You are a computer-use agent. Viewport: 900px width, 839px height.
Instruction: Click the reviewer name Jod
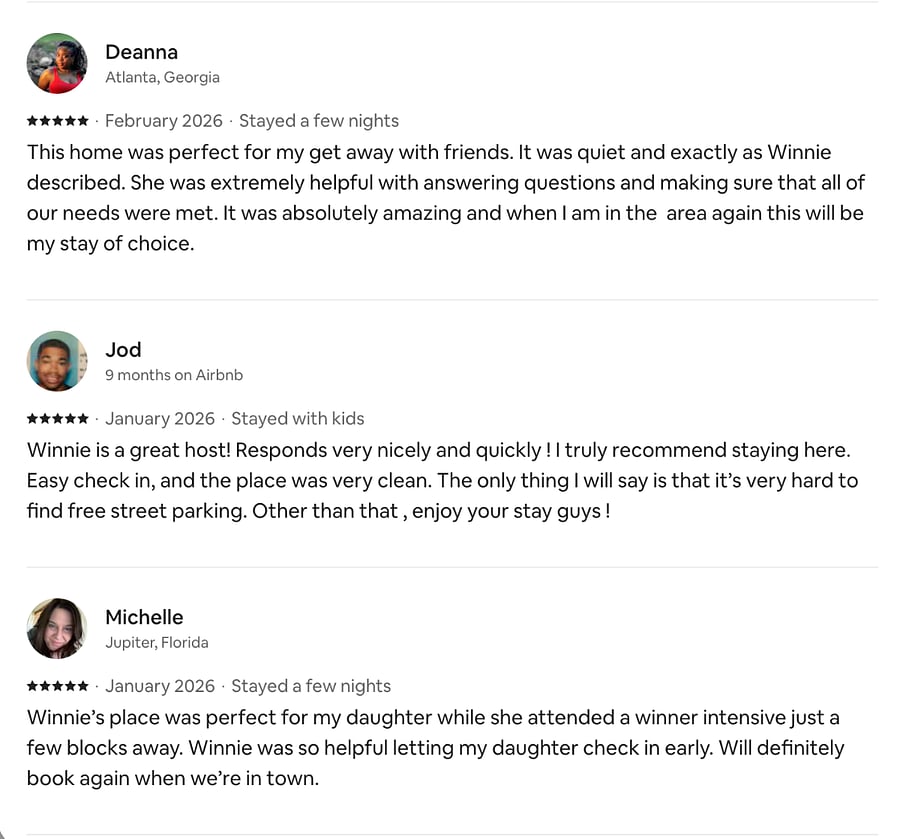pyautogui.click(x=123, y=349)
